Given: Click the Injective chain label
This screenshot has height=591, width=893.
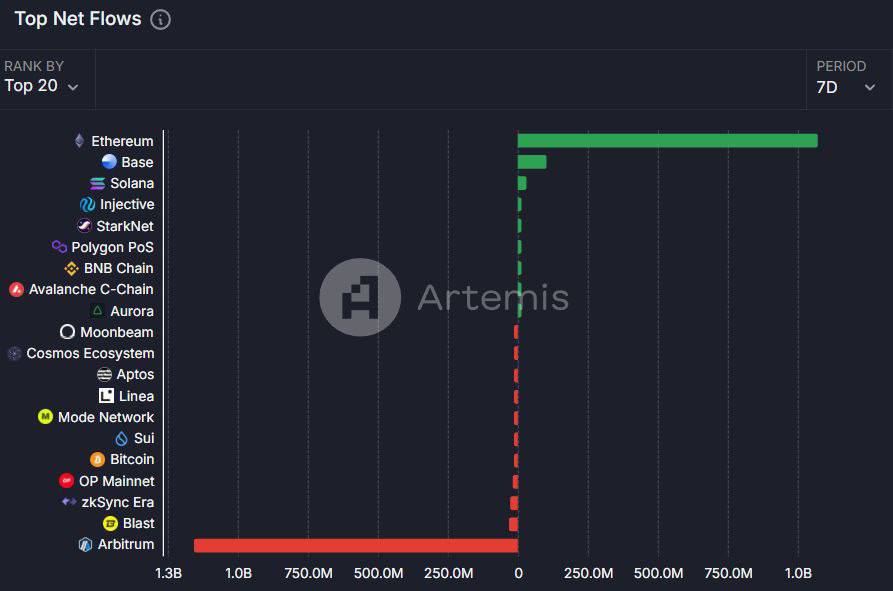Looking at the screenshot, I should [127, 204].
